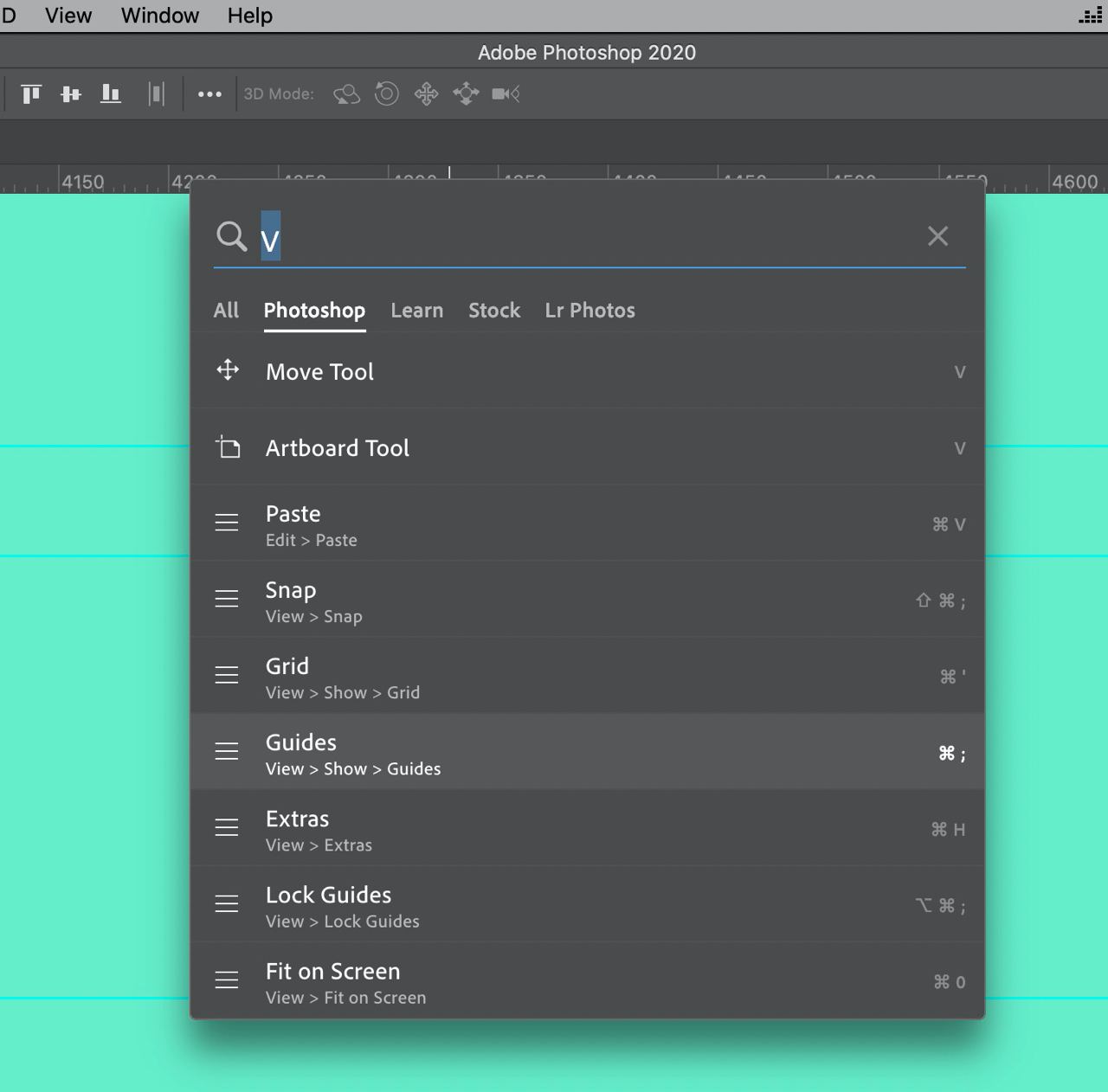Switch to the Photoshop tab
Image resolution: width=1108 pixels, height=1092 pixels.
click(x=314, y=310)
